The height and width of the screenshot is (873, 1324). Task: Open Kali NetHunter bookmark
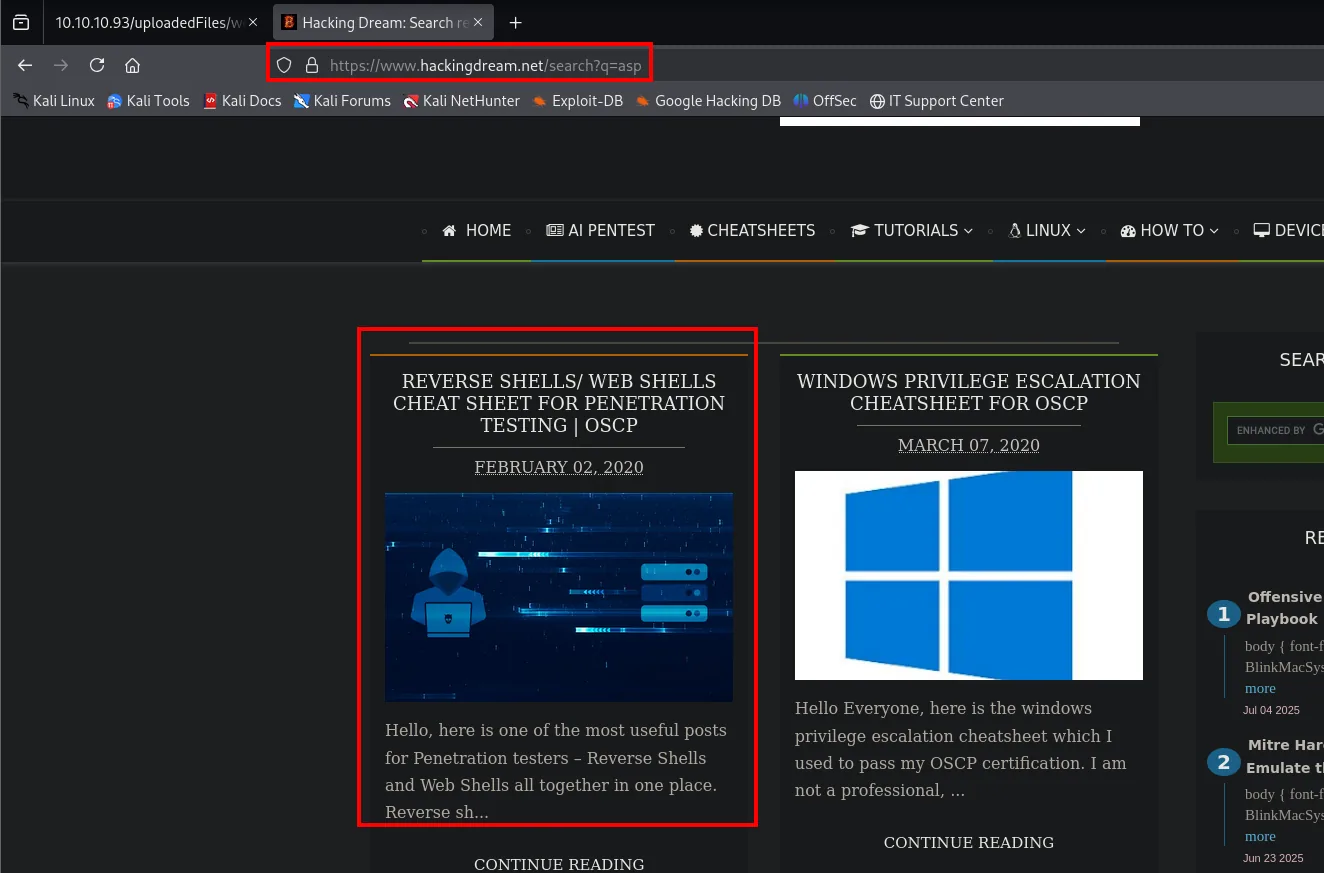[462, 100]
